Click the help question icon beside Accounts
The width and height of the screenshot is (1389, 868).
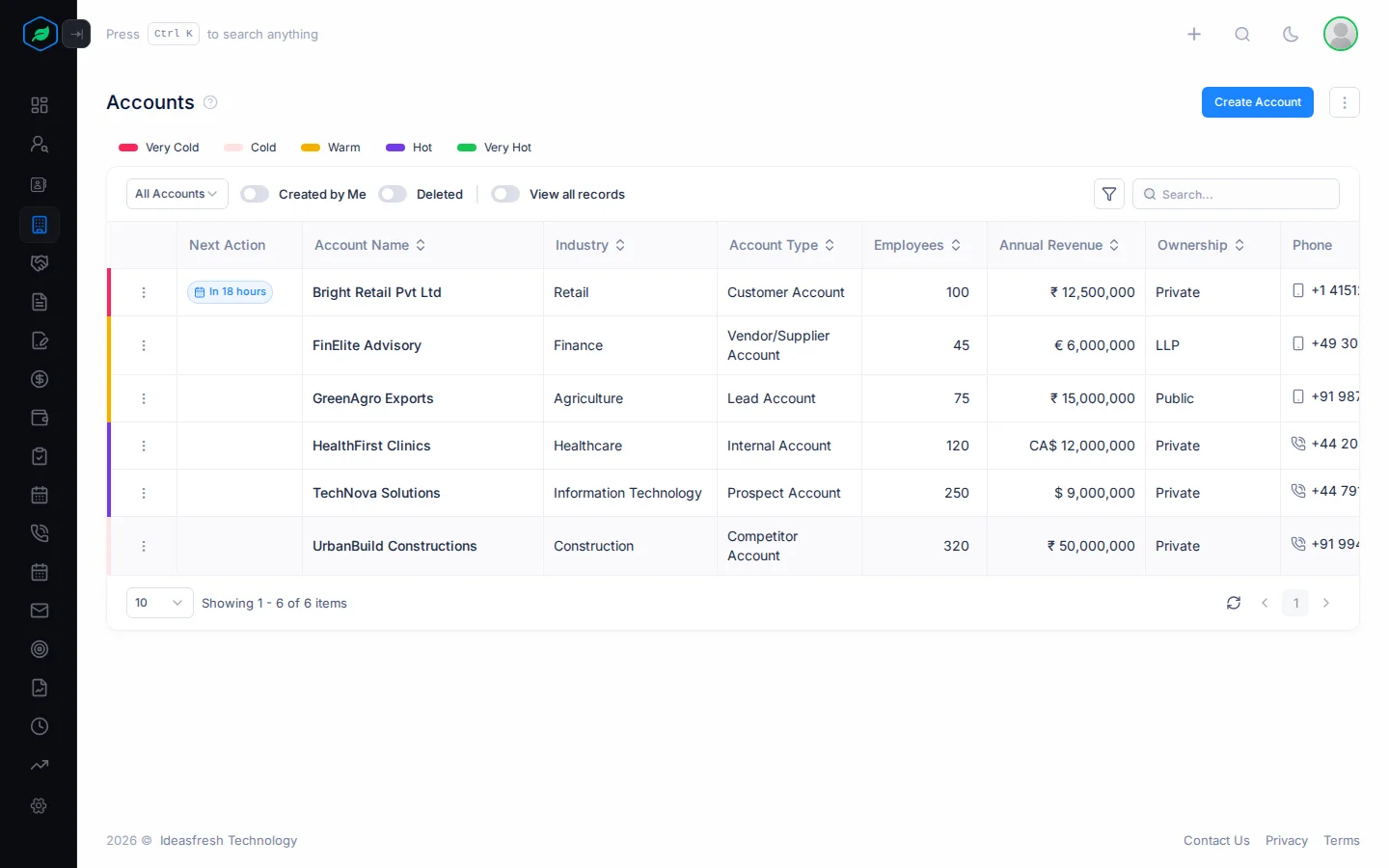point(210,102)
